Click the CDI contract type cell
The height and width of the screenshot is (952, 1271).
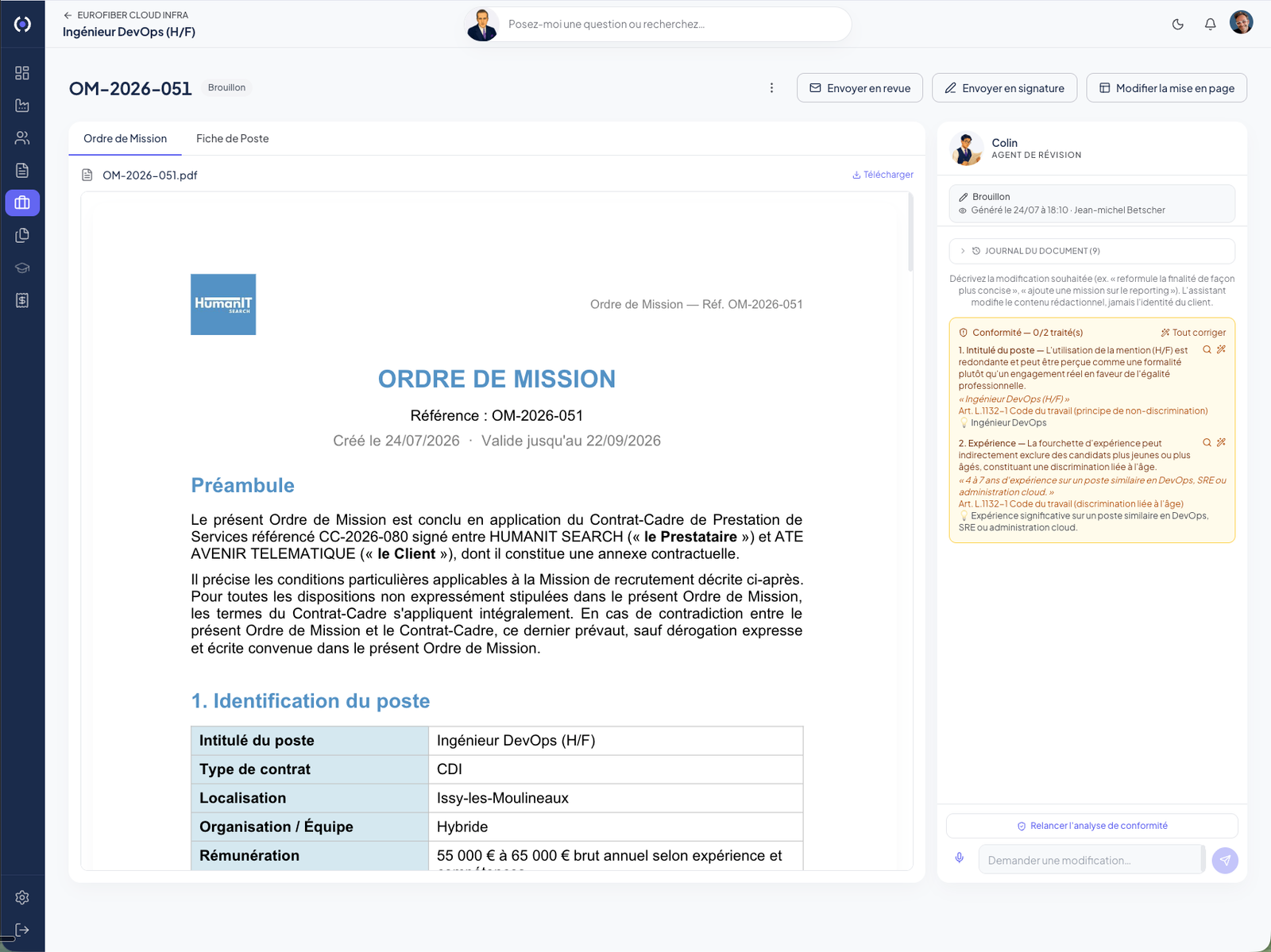click(616, 769)
